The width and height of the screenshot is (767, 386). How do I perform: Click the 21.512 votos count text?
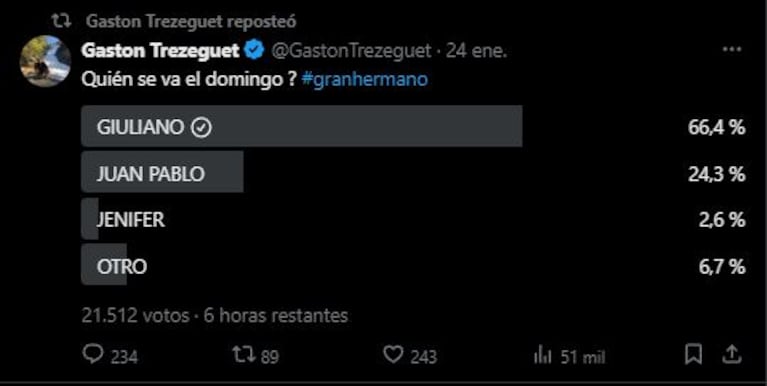135,316
